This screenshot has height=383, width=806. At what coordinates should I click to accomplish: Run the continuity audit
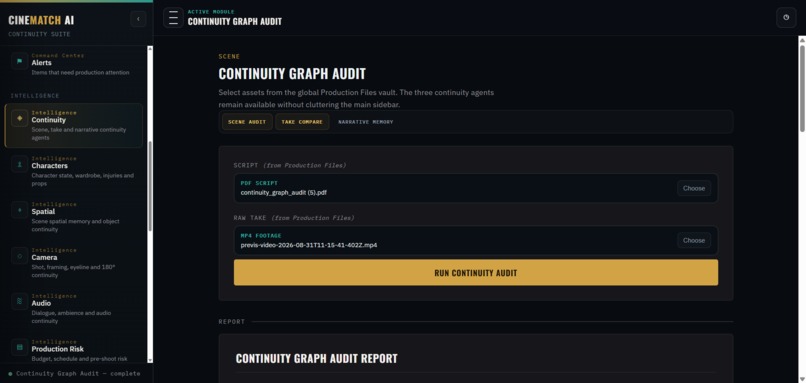pos(476,272)
